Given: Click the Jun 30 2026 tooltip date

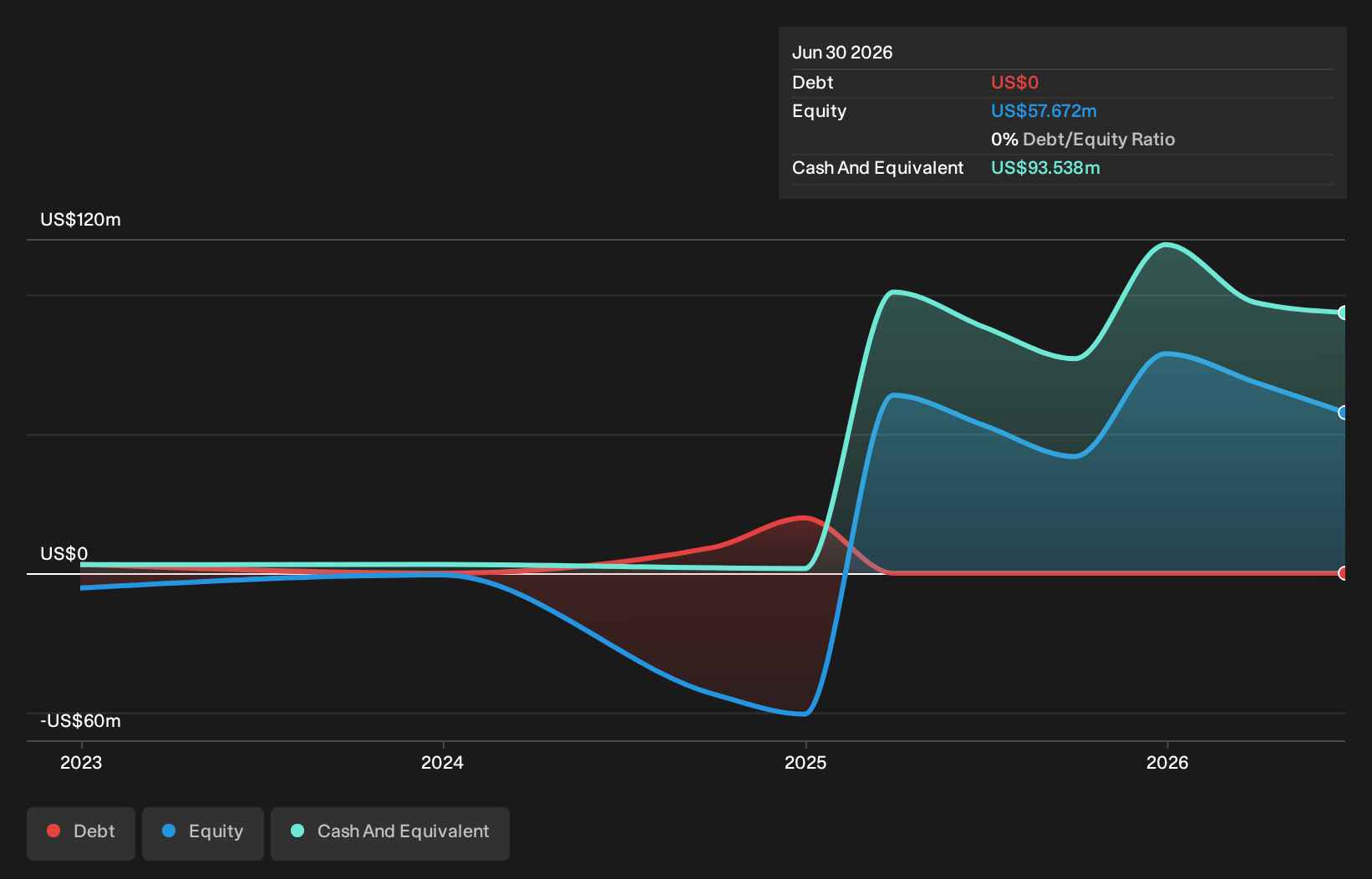Looking at the screenshot, I should click(842, 53).
